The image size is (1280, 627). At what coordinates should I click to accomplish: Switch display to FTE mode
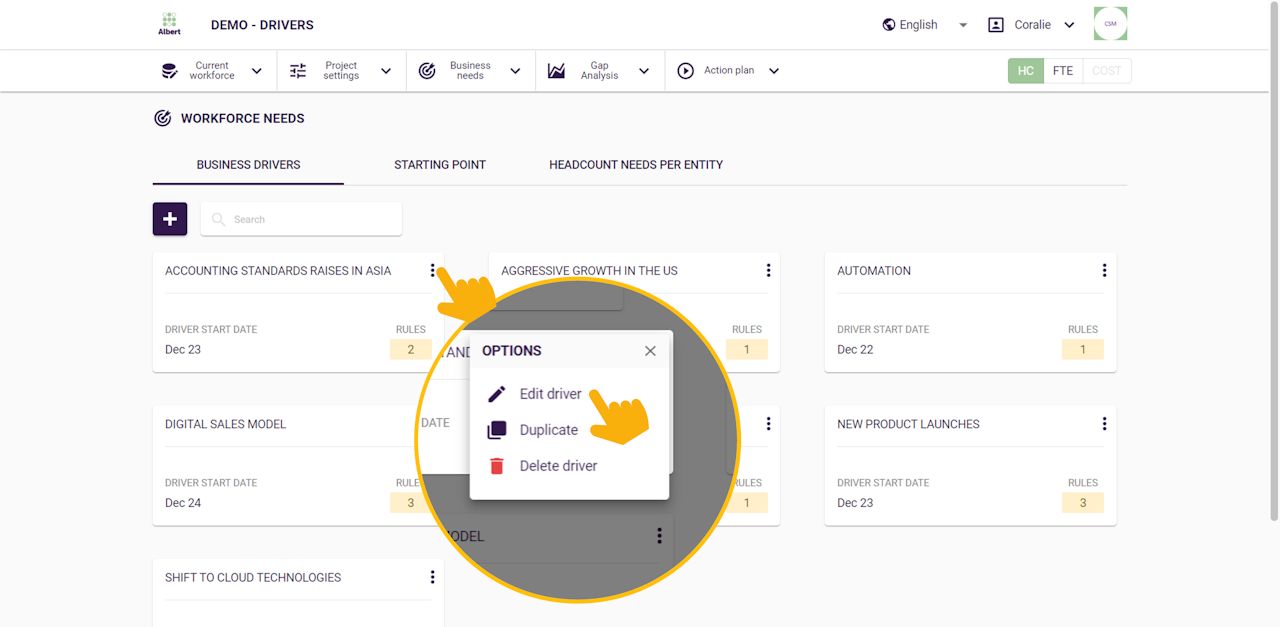(1063, 71)
